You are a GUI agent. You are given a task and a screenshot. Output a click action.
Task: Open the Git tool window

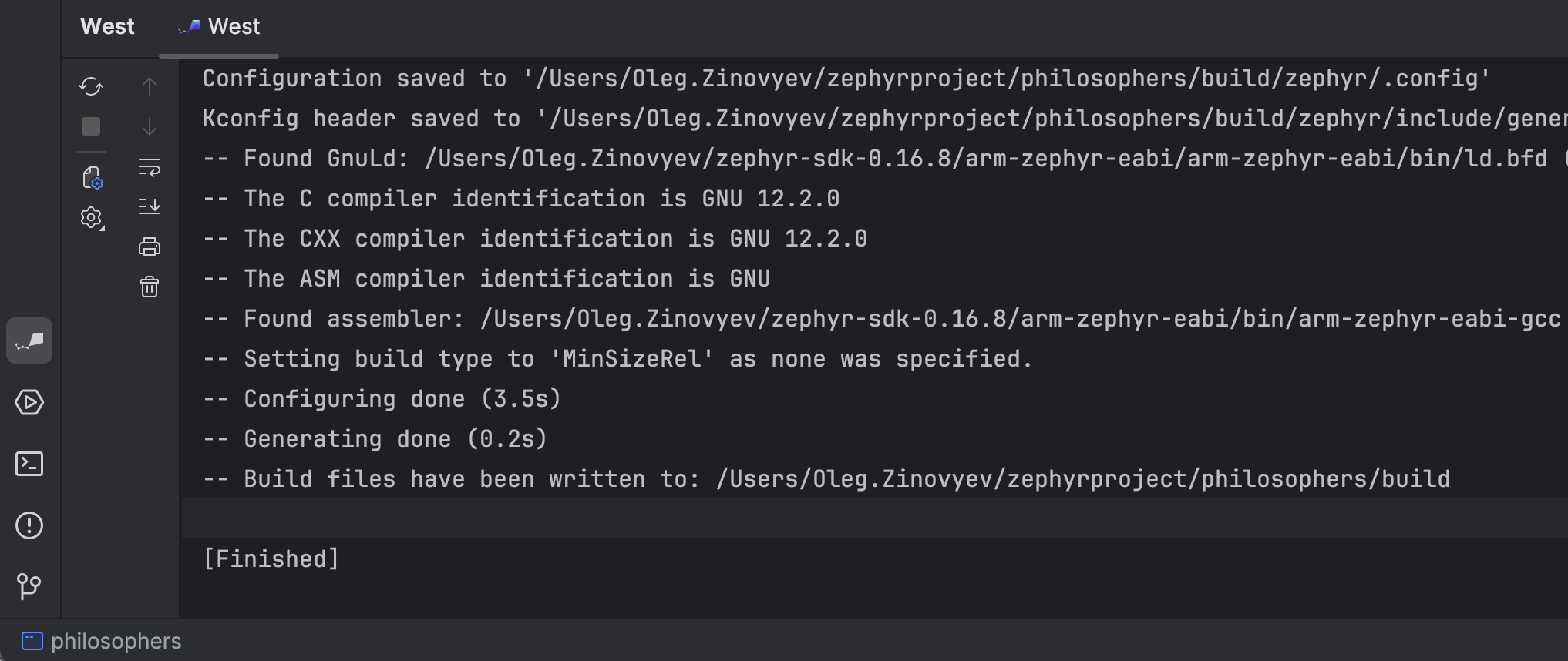click(x=29, y=586)
